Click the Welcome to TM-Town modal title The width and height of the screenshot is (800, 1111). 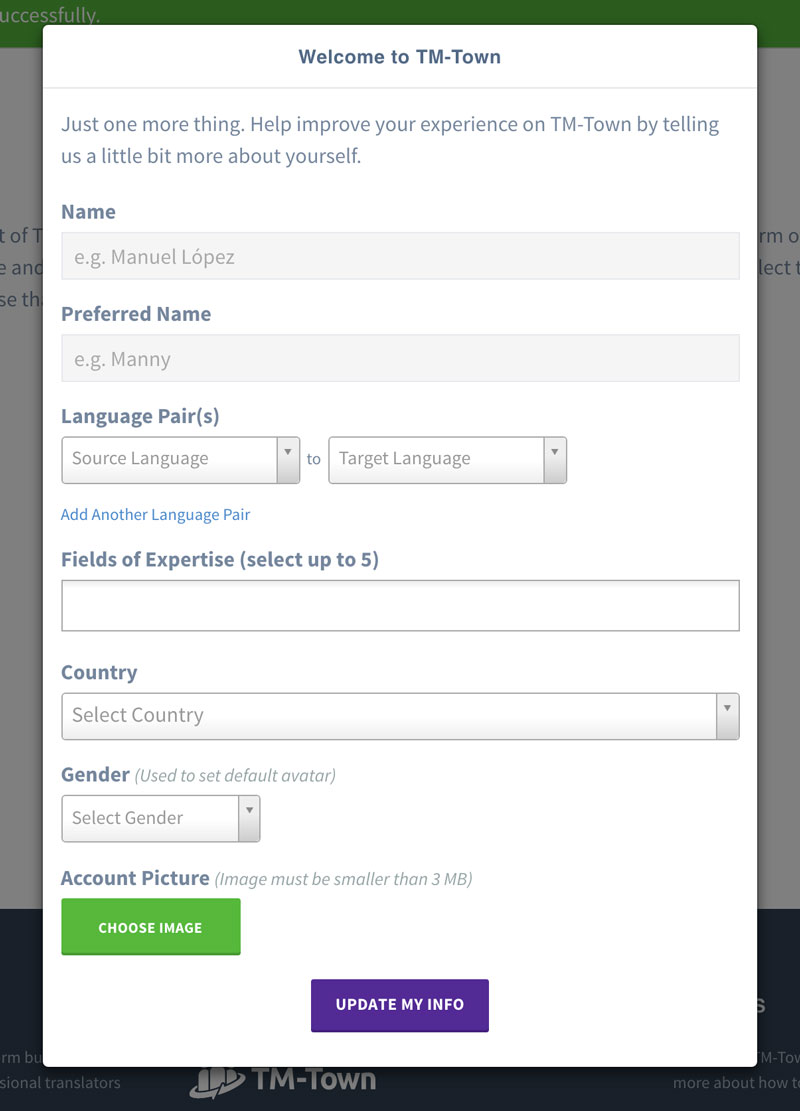(x=399, y=57)
